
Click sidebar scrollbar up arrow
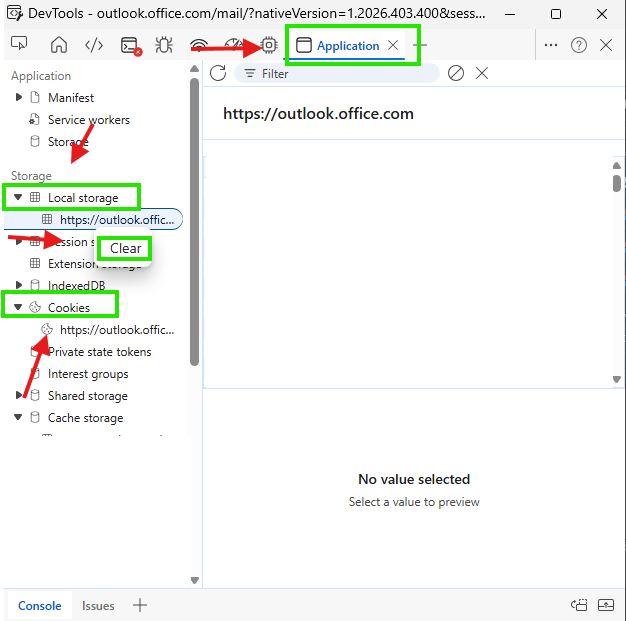coord(194,69)
